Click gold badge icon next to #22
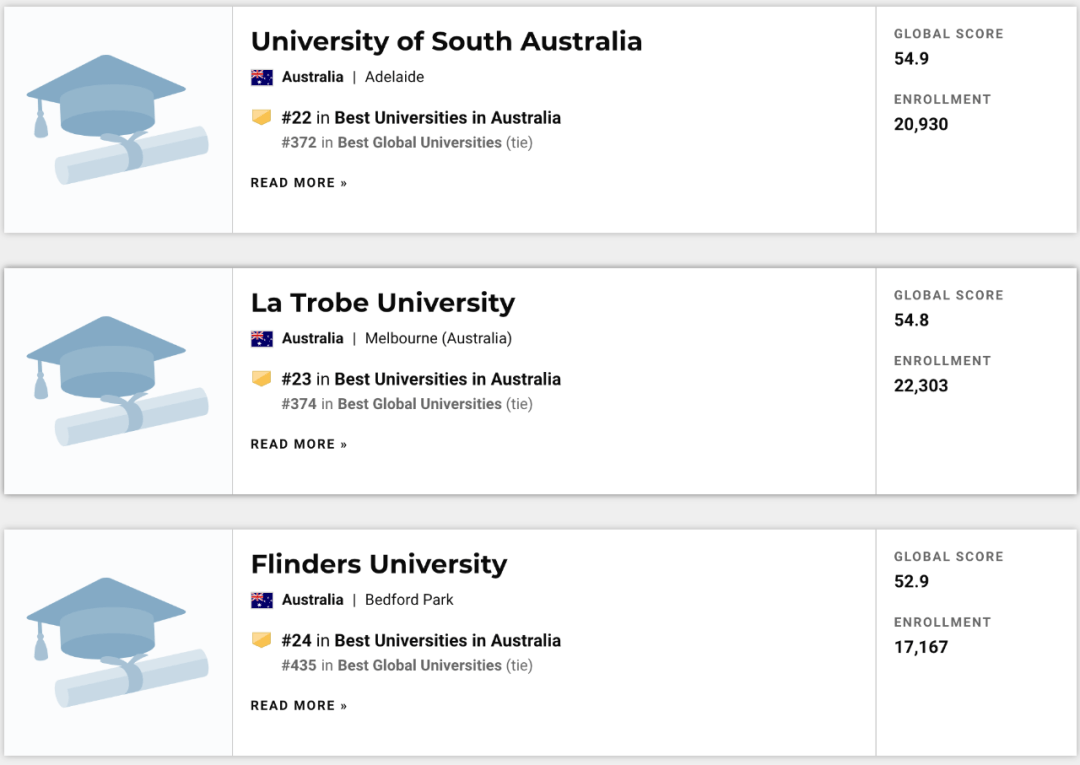 click(x=262, y=118)
